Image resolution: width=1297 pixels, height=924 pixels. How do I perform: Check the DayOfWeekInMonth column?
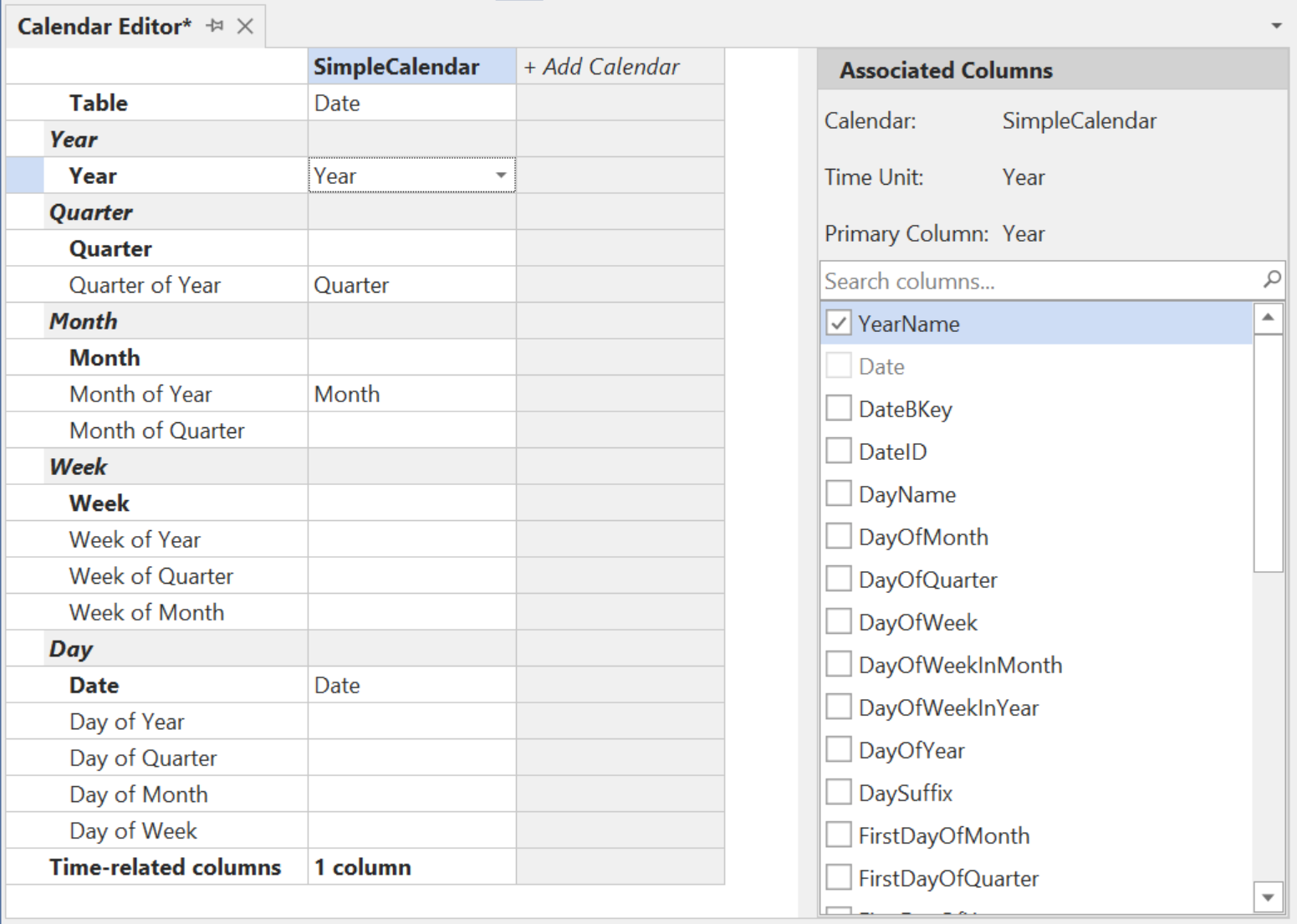[839, 663]
